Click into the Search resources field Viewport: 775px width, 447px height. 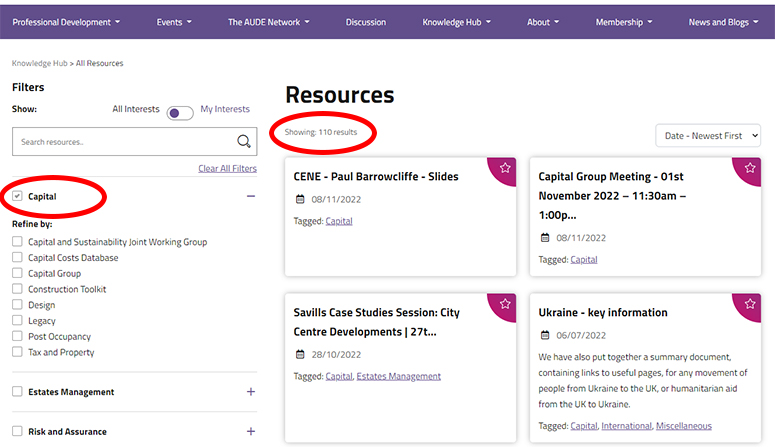pos(120,142)
